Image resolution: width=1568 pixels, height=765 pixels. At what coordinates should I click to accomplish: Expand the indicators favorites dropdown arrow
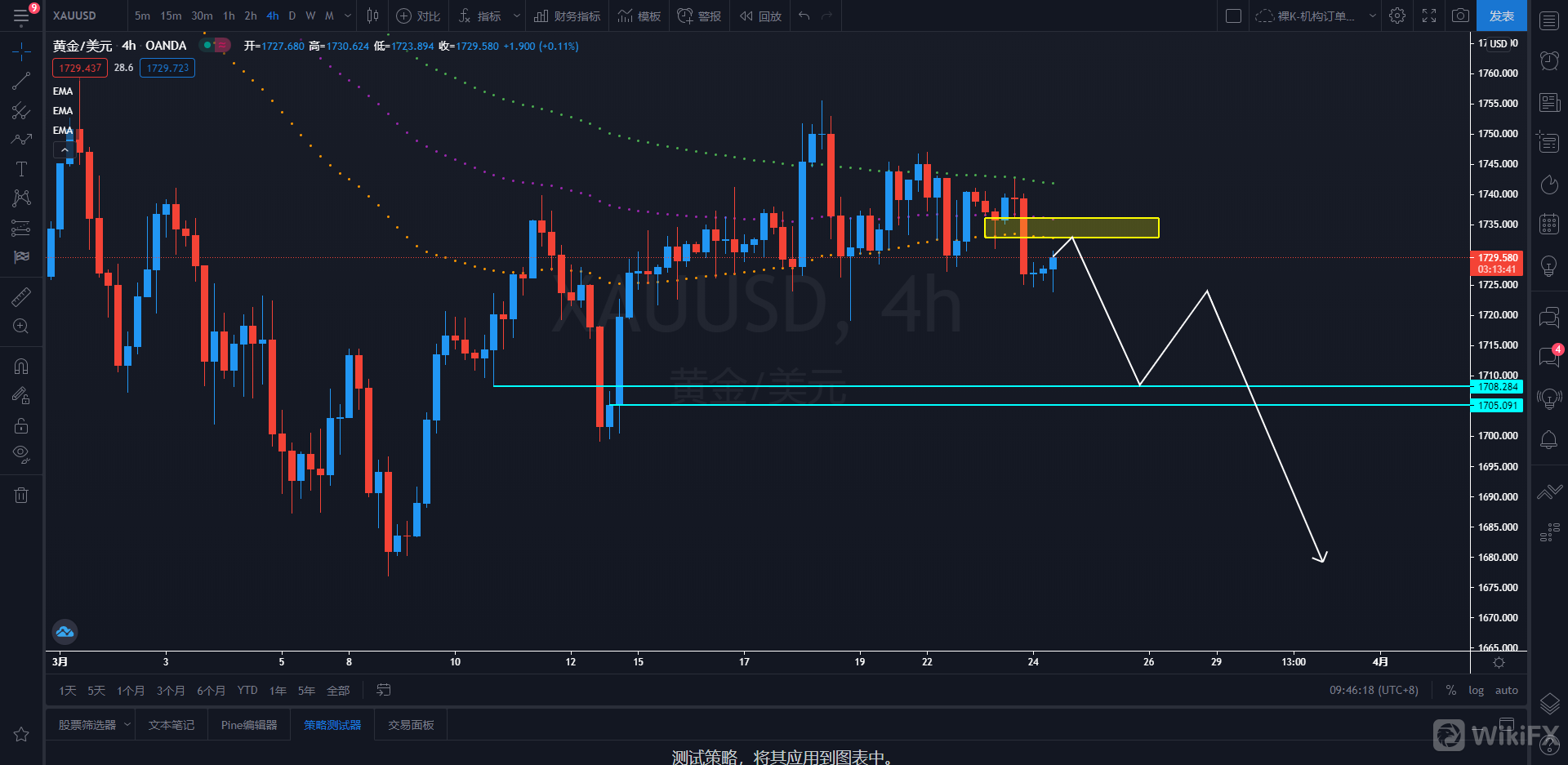click(x=516, y=16)
